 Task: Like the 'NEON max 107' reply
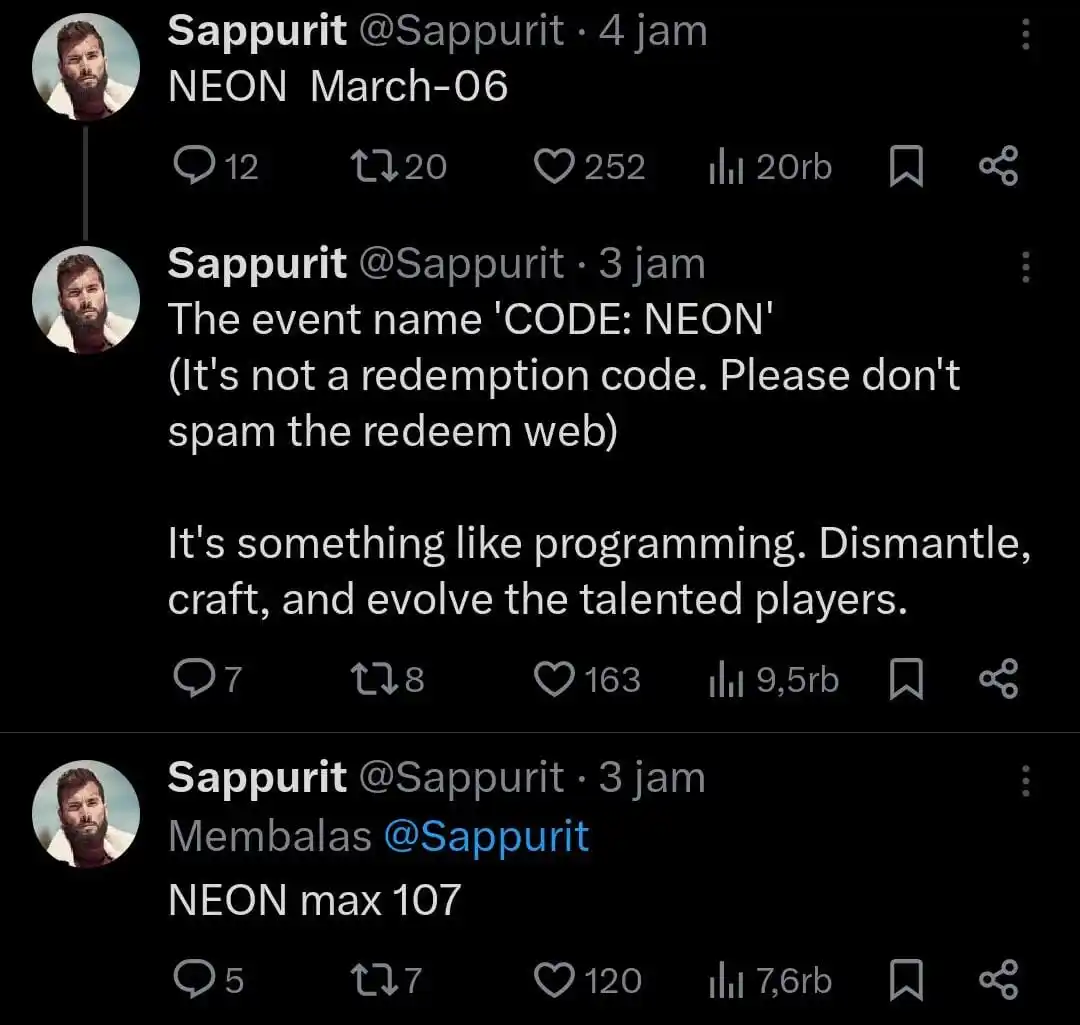point(552,980)
